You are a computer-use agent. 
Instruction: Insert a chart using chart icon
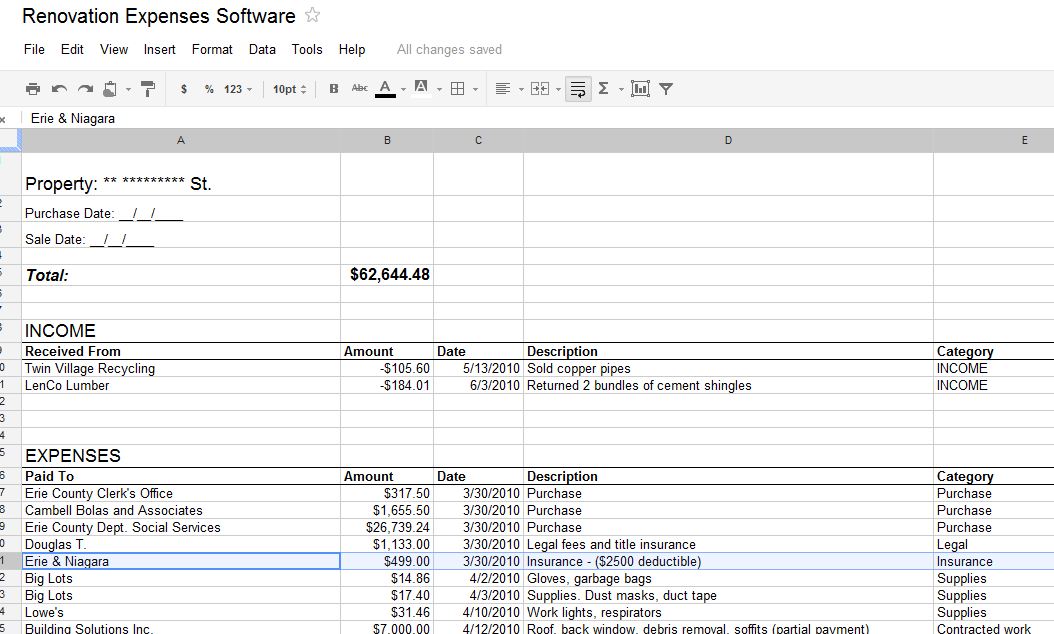[640, 89]
